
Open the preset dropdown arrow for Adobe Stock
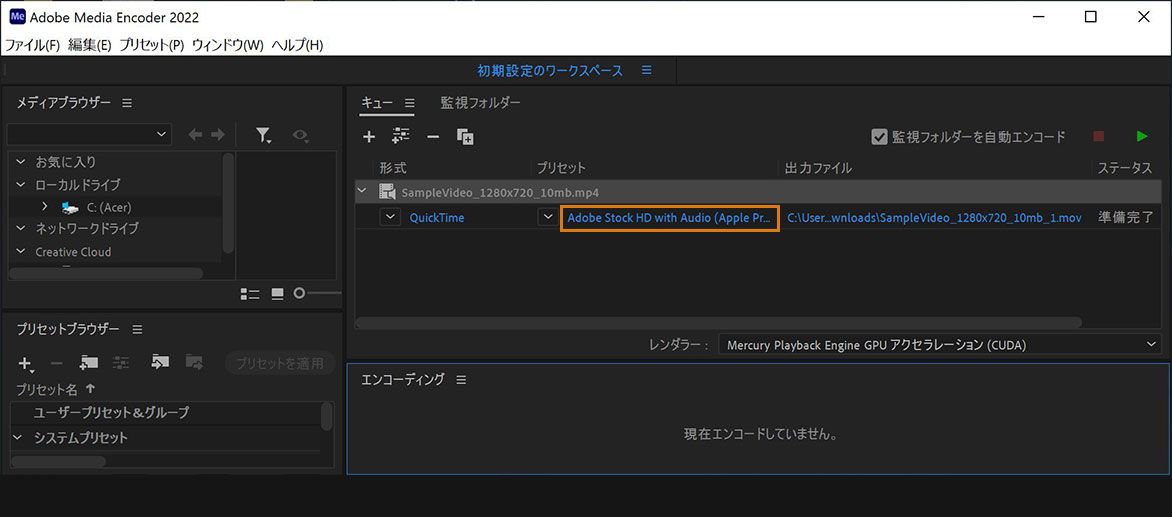pyautogui.click(x=546, y=217)
